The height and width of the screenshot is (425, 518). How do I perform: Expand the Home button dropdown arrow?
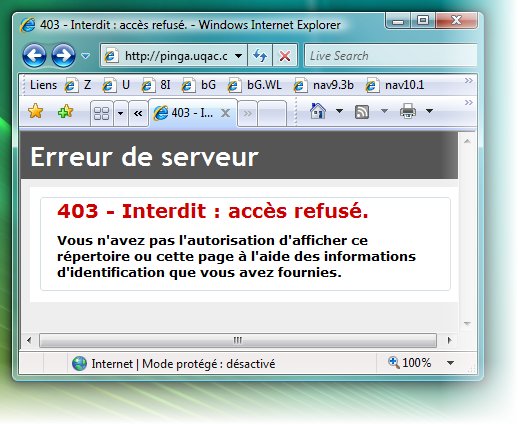point(339,111)
